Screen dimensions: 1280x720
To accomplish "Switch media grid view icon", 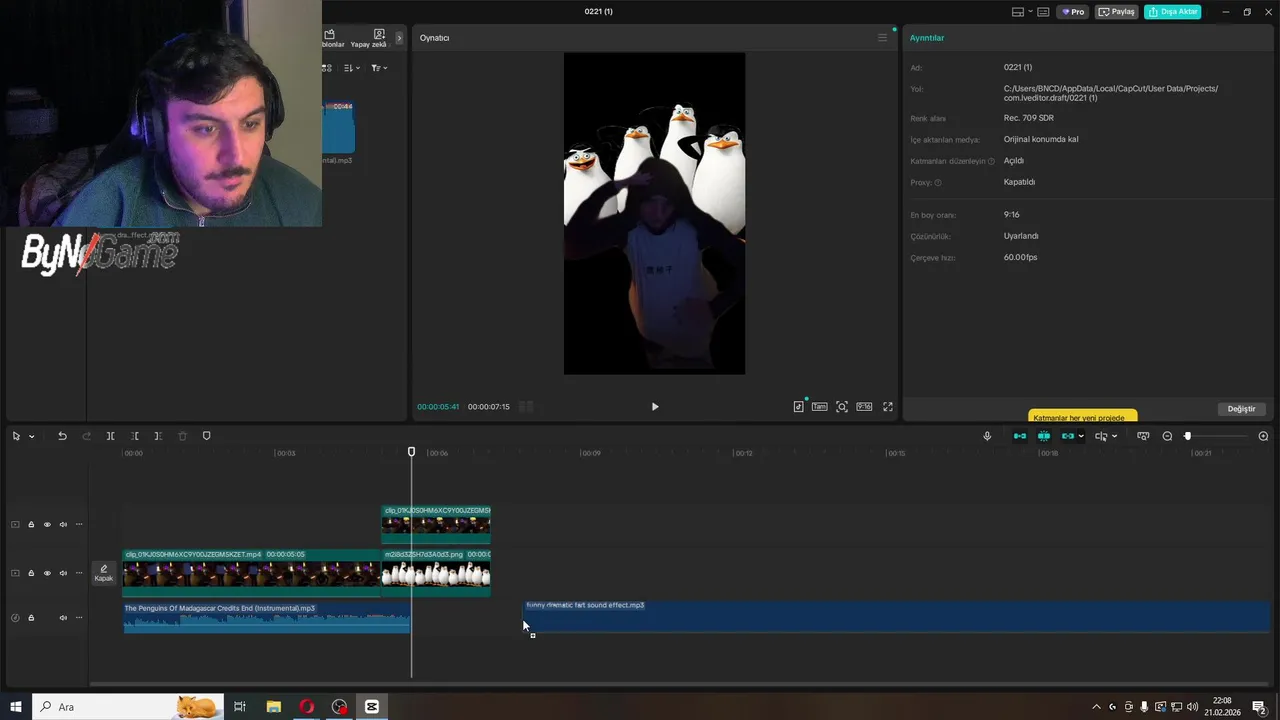I will 327,68.
